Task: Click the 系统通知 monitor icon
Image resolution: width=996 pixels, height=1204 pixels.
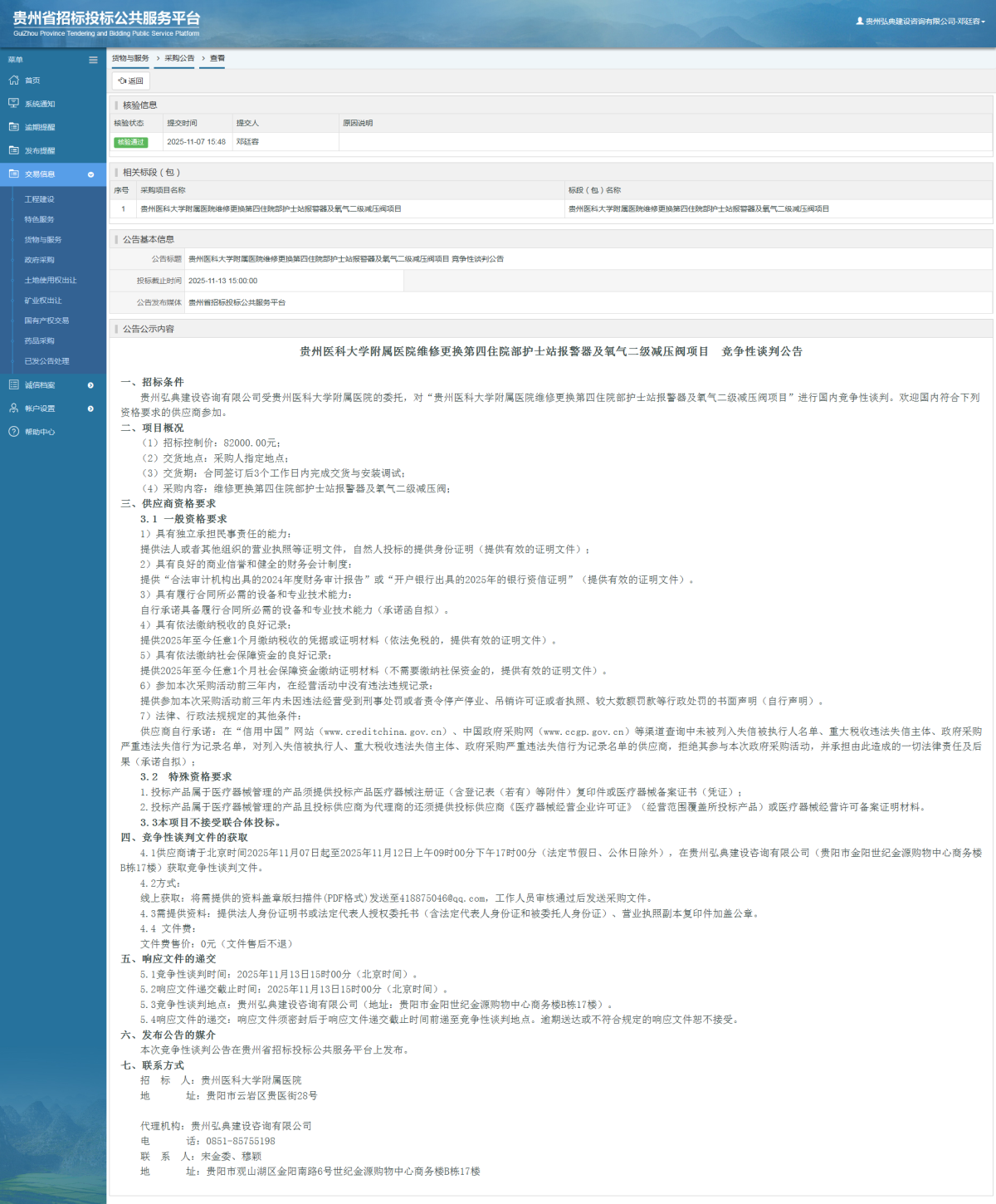Action: (13, 104)
